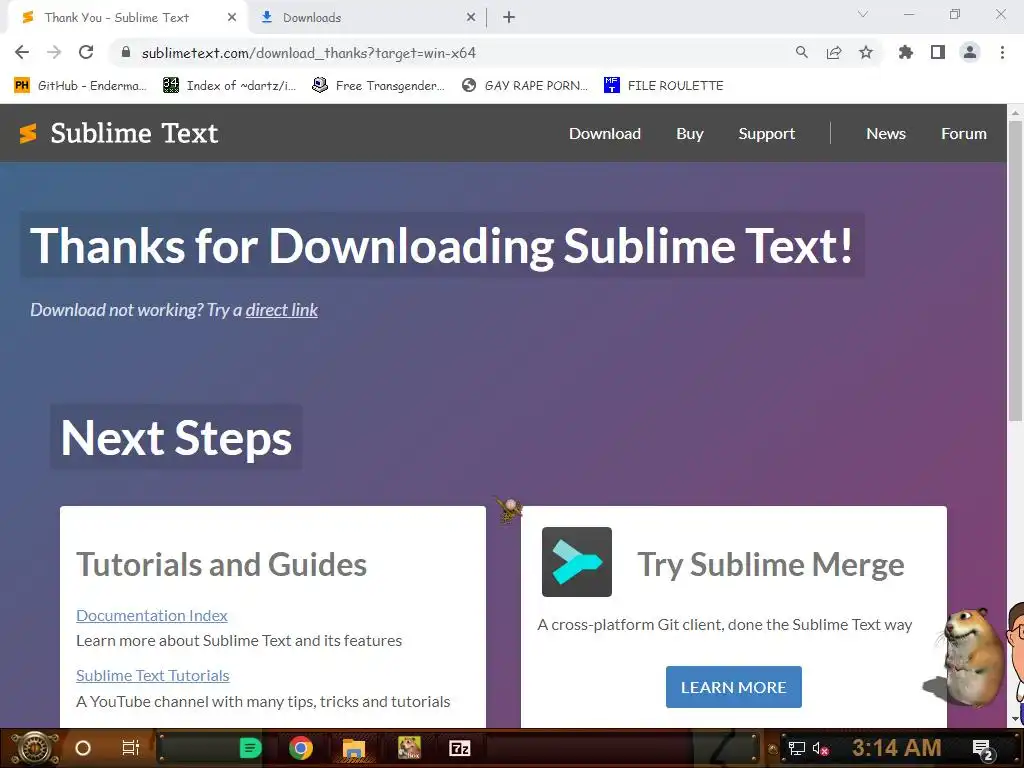Open the Chrome three-dot menu
This screenshot has height=768, width=1024.
(x=1002, y=52)
